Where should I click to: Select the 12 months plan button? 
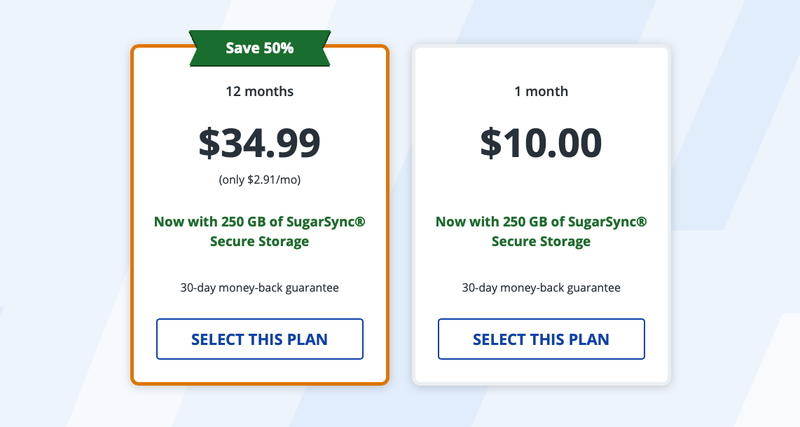[x=260, y=339]
